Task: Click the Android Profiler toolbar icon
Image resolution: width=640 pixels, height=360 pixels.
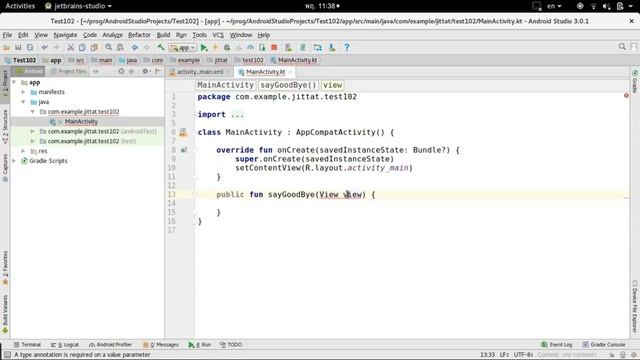Action: [x=250, y=48]
